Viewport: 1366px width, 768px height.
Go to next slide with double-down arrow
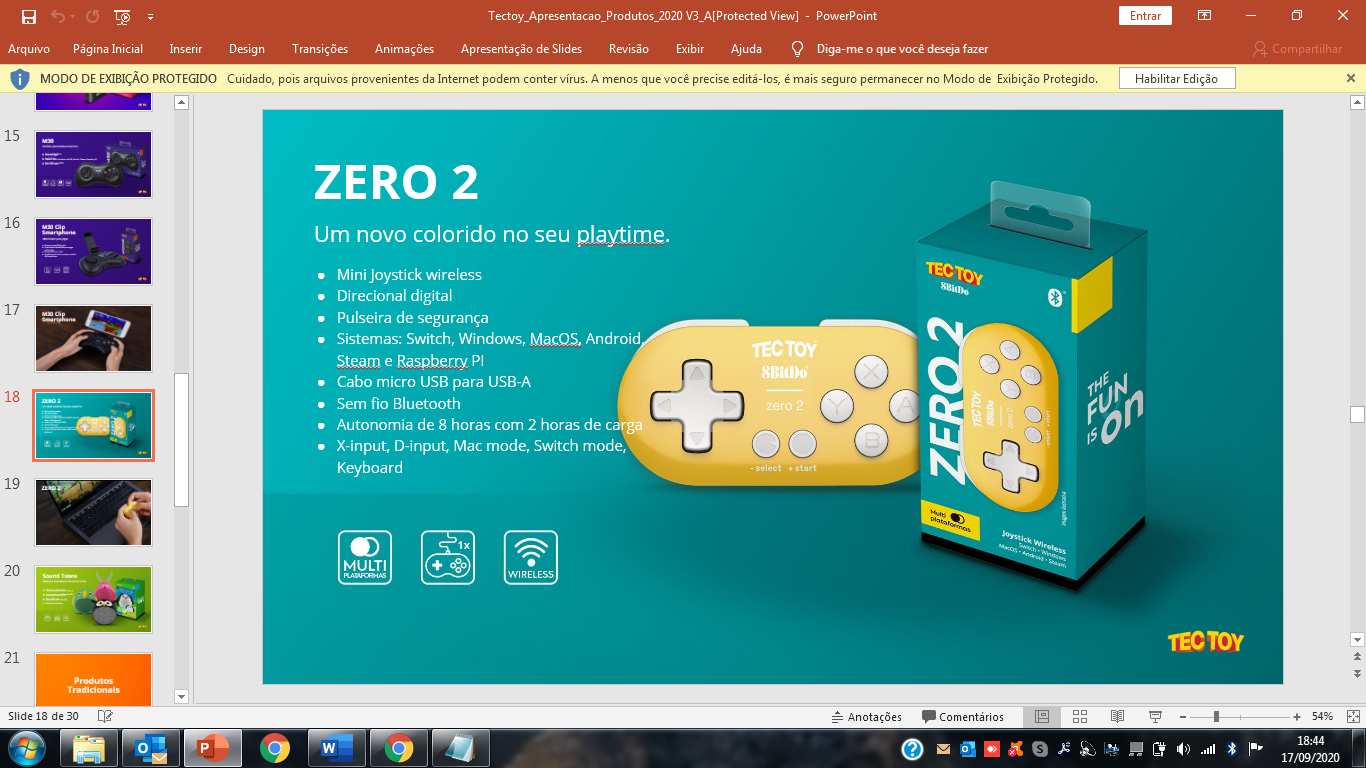[1357, 675]
